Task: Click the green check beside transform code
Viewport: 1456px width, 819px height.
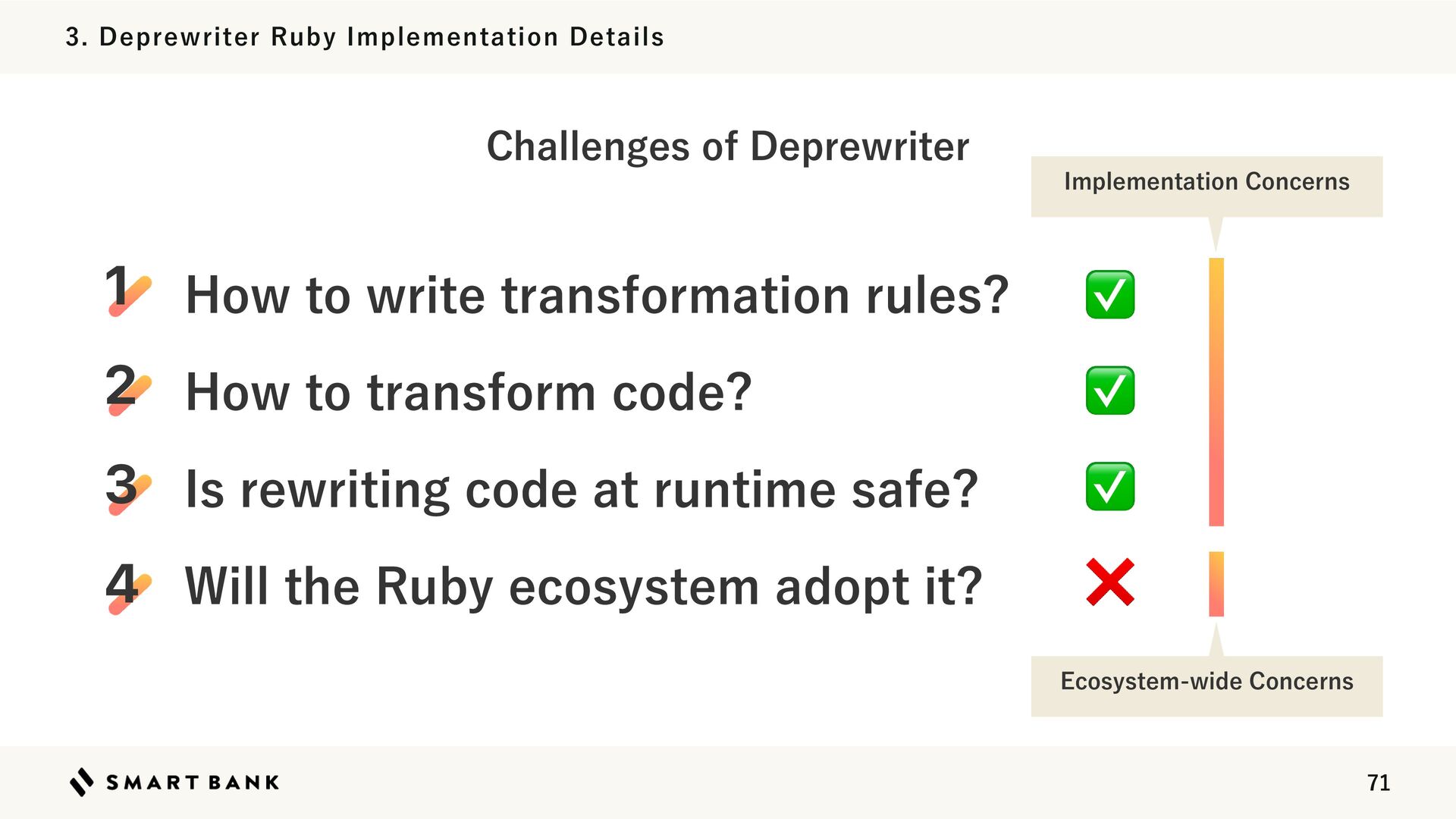Action: pyautogui.click(x=1109, y=391)
